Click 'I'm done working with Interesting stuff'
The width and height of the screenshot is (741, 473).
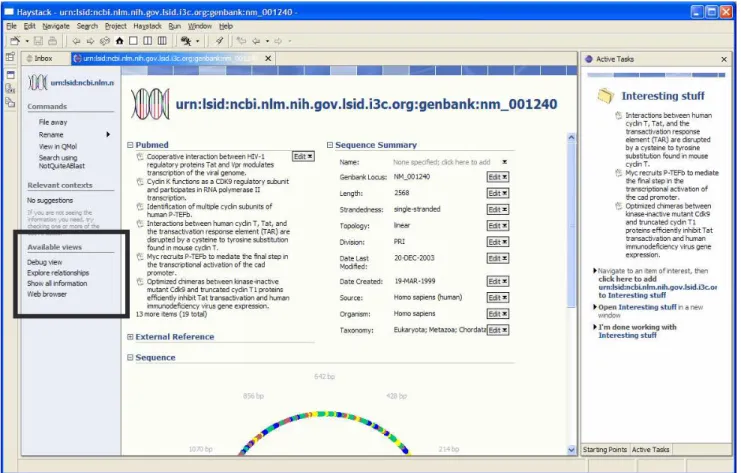637,331
